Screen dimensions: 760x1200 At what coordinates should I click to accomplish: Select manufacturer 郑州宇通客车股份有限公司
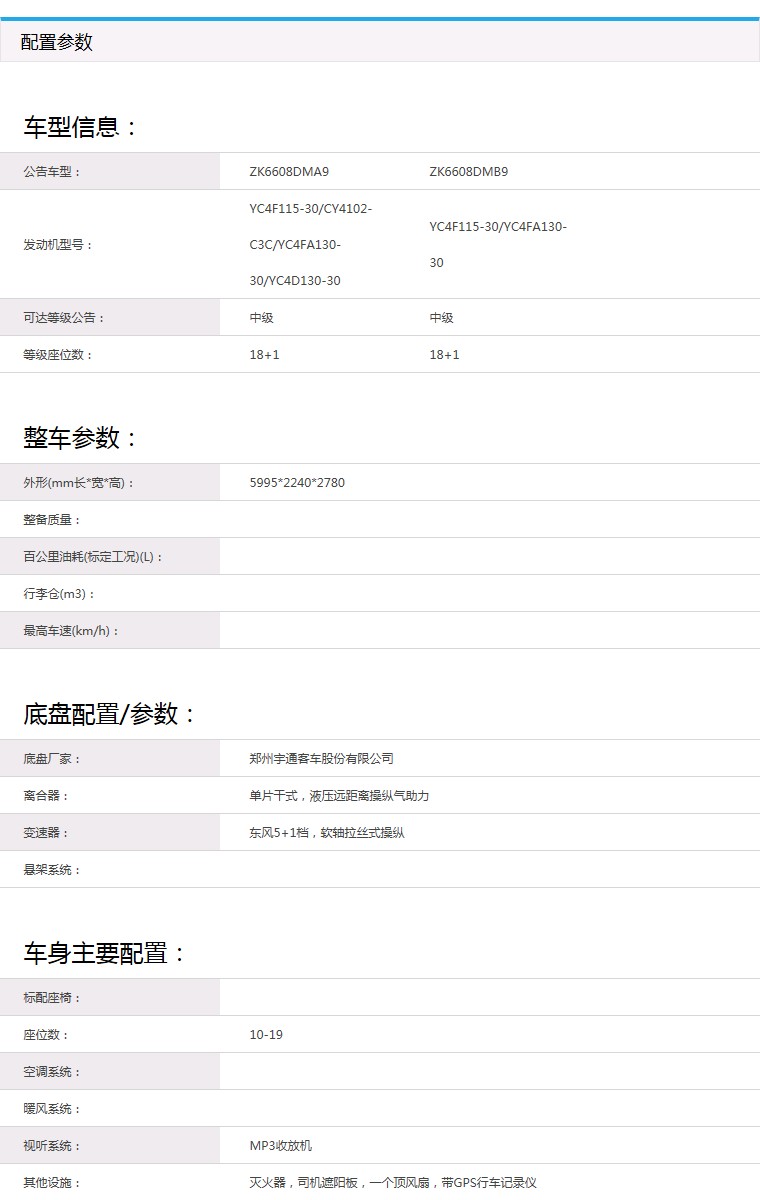[x=322, y=759]
